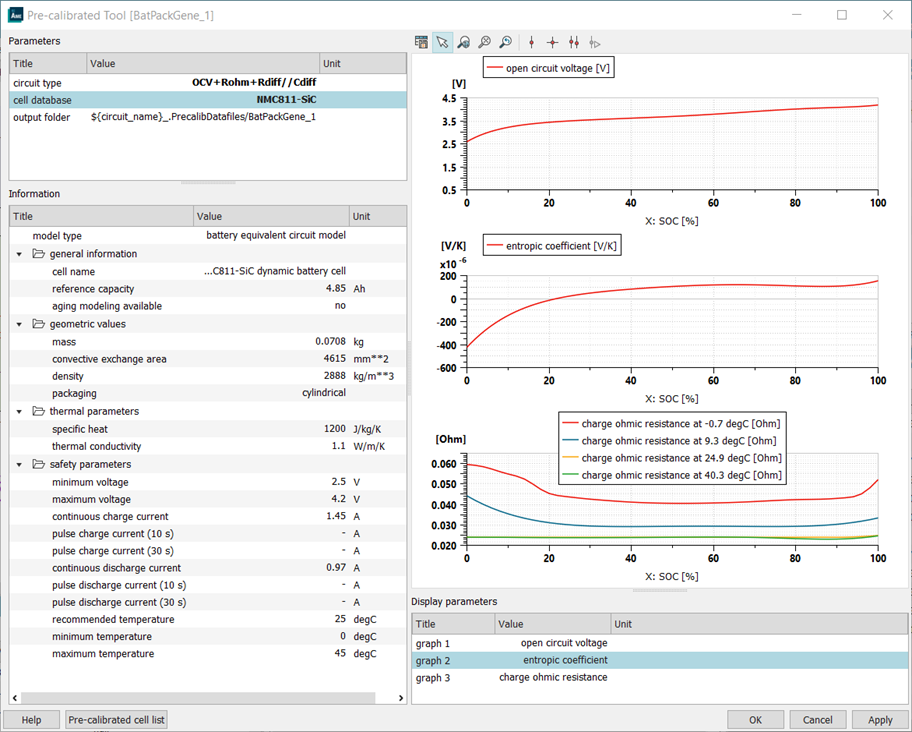Image resolution: width=912 pixels, height=732 pixels.
Task: Click the table view icon at toolbar's left end
Action: coord(421,42)
